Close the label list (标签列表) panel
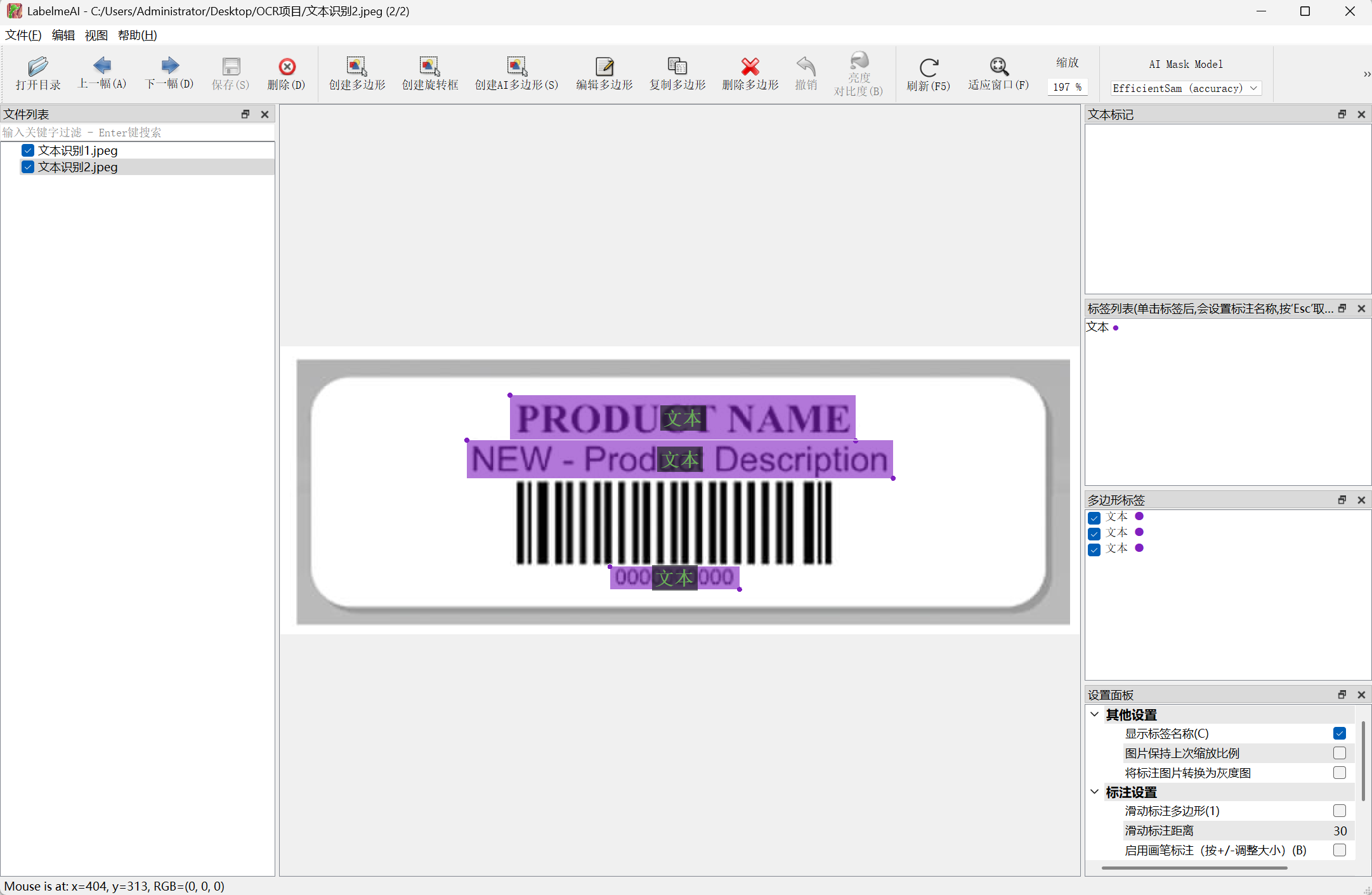The image size is (1372, 895). 1361,308
